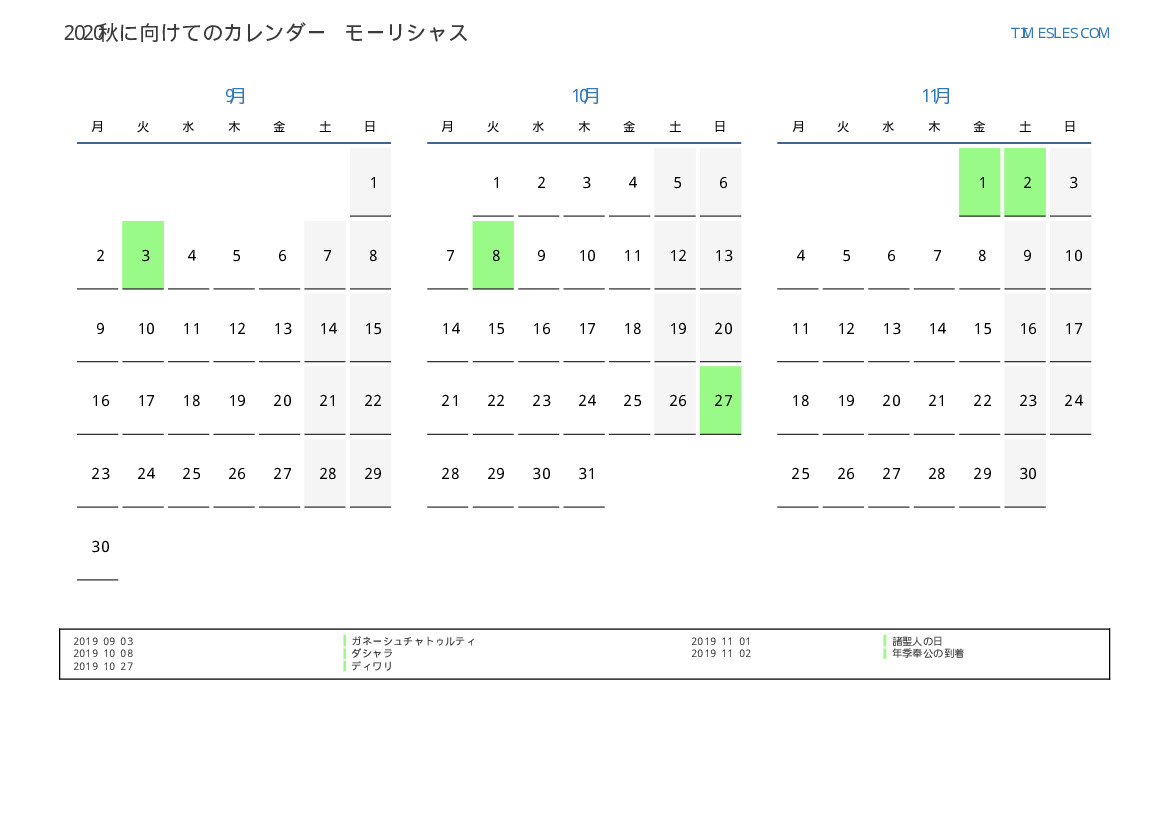The height and width of the screenshot is (827, 1169).
Task: Select the green-highlighted October 8 cell
Action: tap(493, 255)
